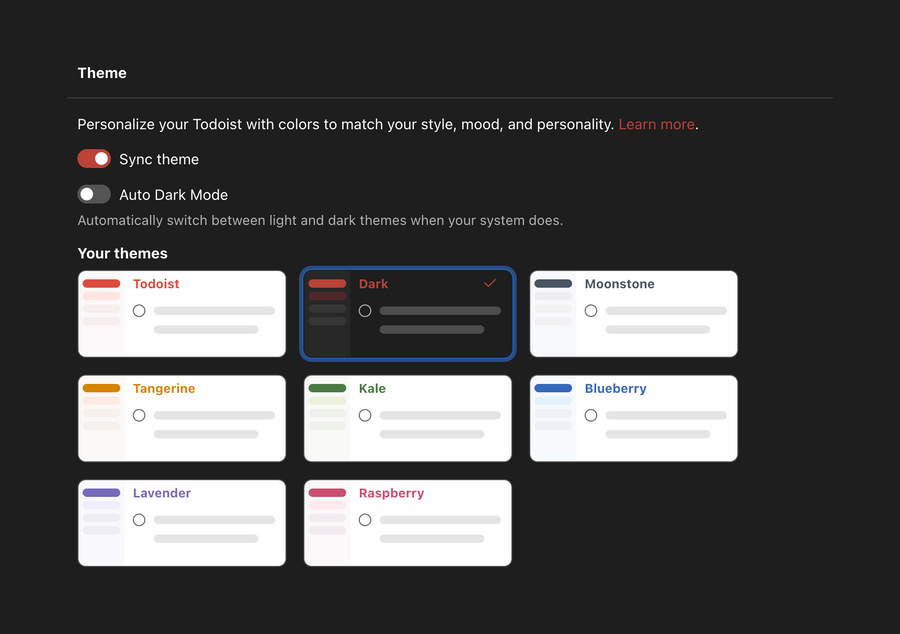The image size is (900, 634).
Task: Click the Dark theme name label
Action: [x=373, y=284]
